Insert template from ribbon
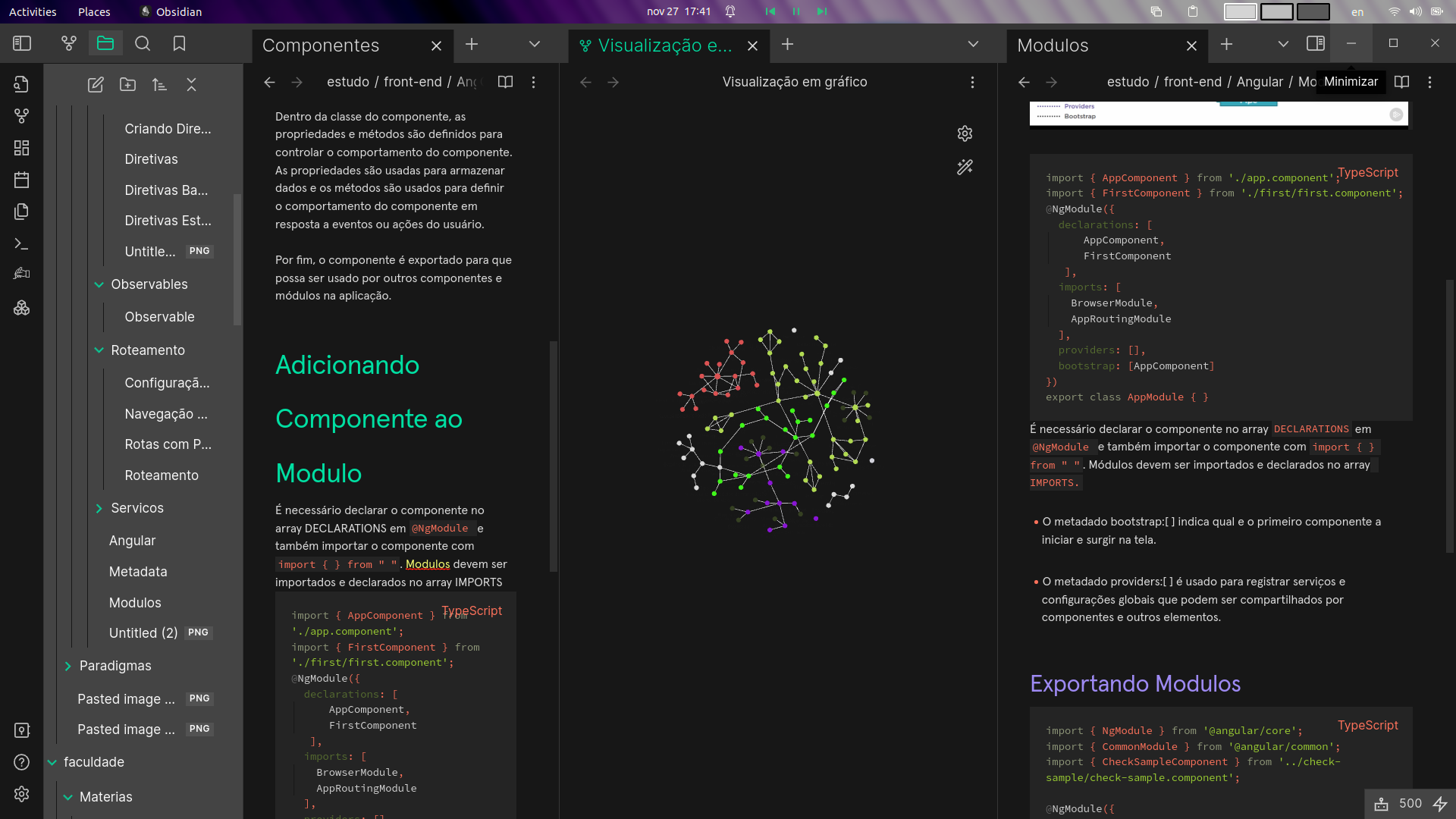 pyautogui.click(x=21, y=212)
